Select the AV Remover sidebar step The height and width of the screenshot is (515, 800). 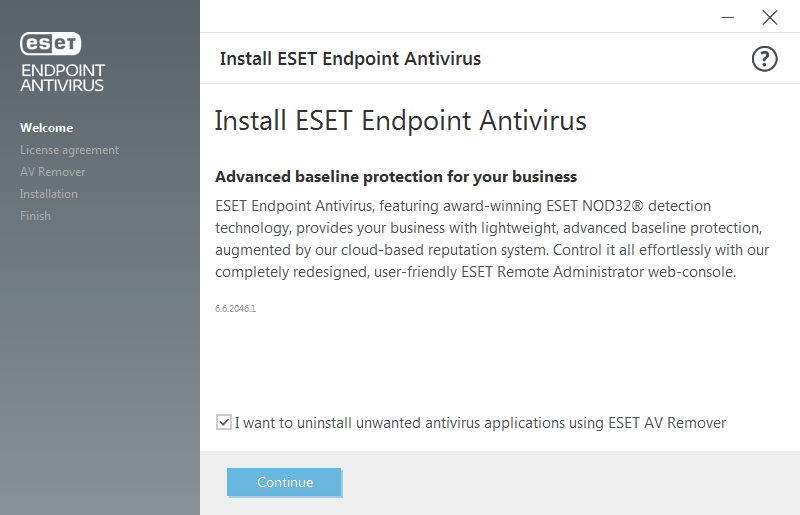[x=52, y=172]
